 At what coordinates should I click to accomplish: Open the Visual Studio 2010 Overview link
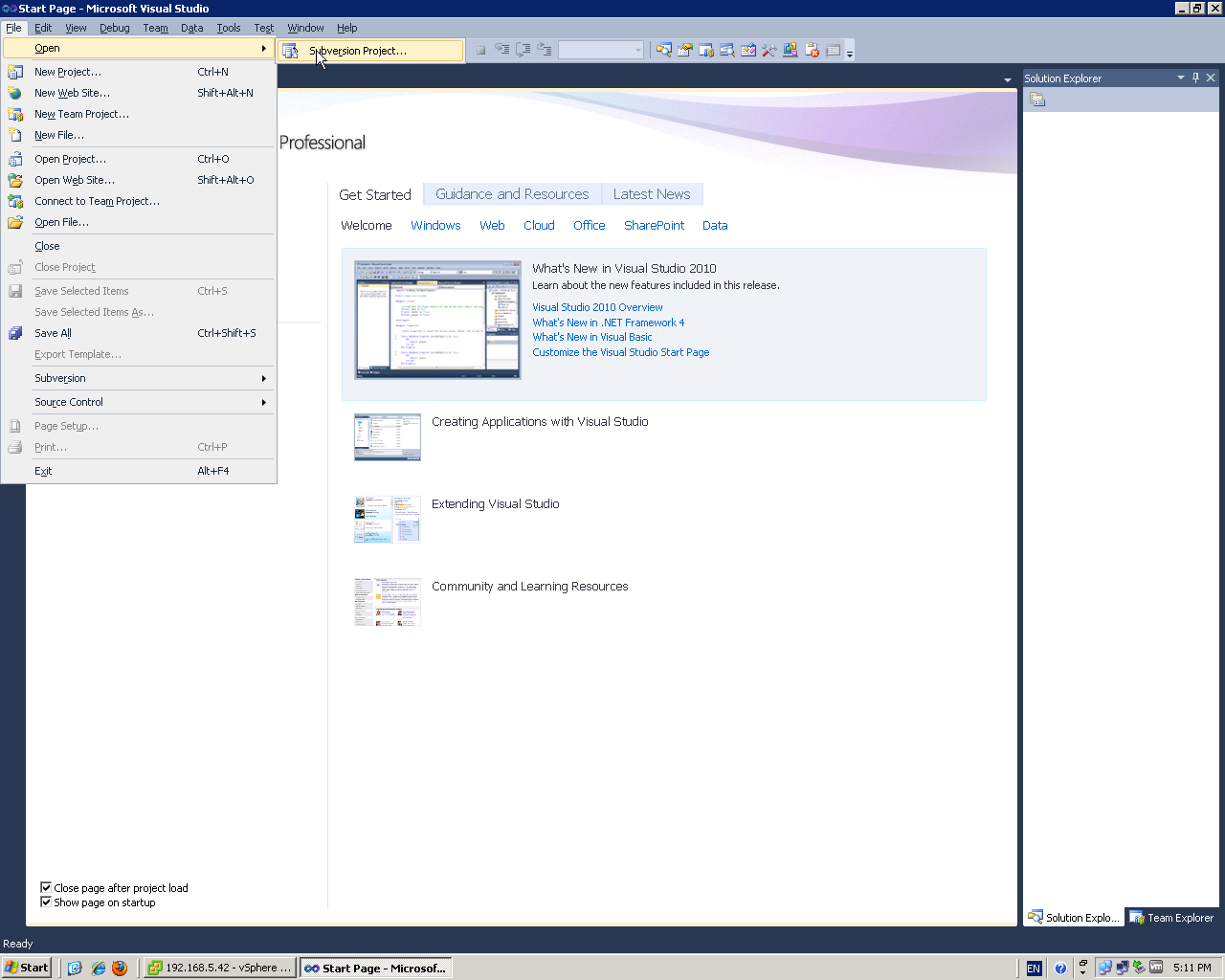(x=597, y=307)
